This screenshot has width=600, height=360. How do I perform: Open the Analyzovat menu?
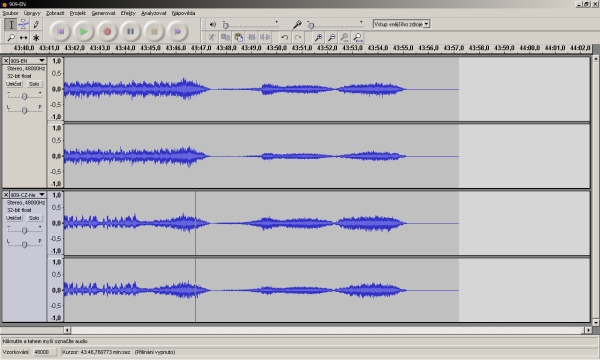(x=153, y=13)
